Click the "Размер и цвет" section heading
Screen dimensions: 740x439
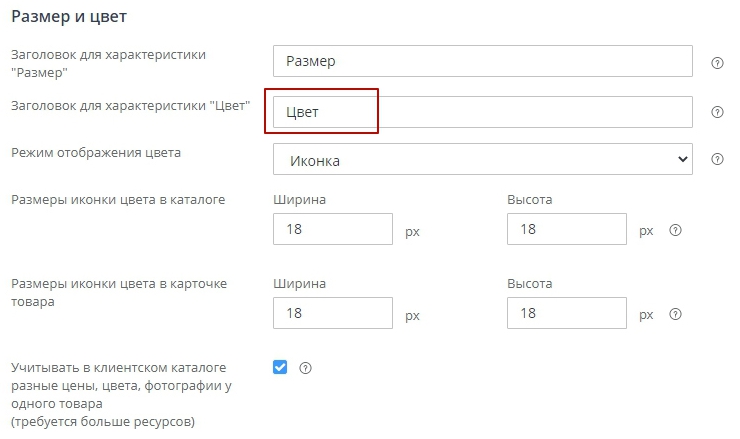[x=68, y=17]
